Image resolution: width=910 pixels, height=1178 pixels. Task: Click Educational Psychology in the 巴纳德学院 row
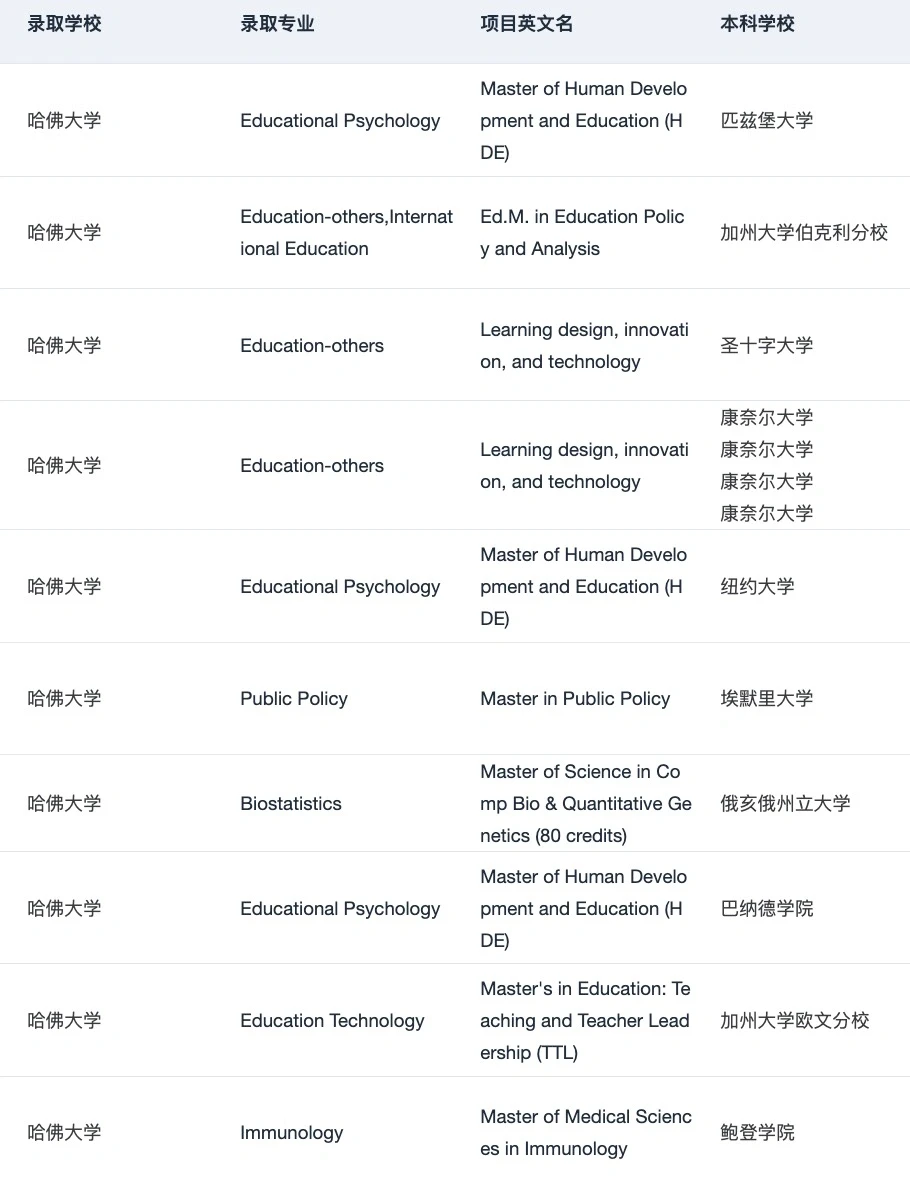[x=340, y=910]
